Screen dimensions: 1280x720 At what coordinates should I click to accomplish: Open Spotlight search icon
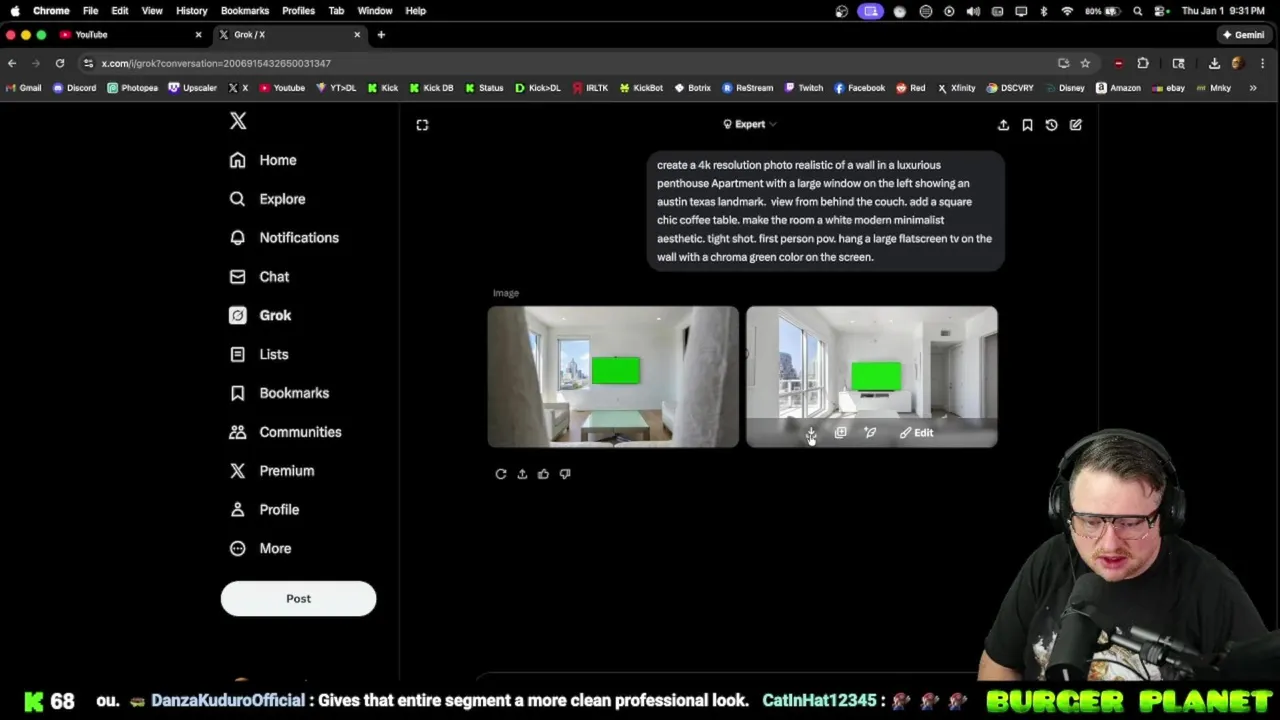(x=1138, y=11)
